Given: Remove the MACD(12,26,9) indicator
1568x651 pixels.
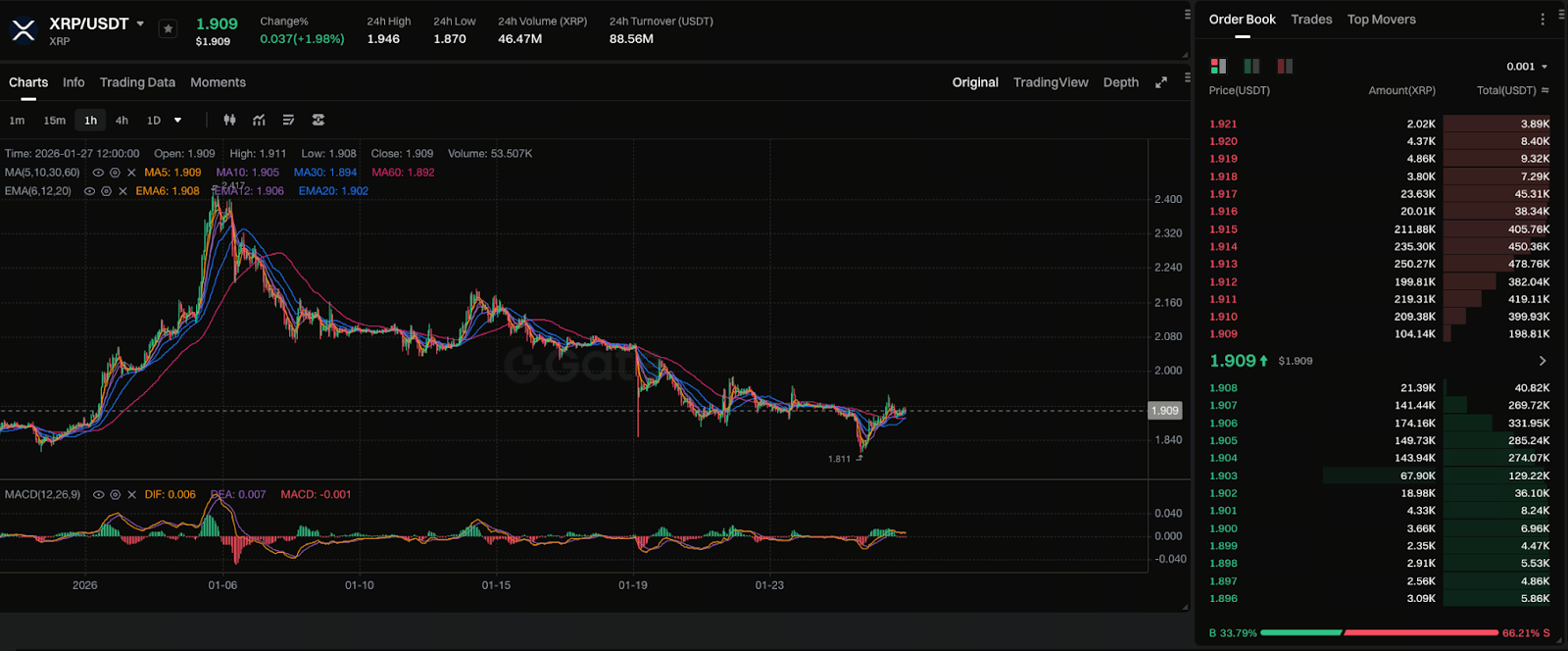Looking at the screenshot, I should pyautogui.click(x=131, y=495).
